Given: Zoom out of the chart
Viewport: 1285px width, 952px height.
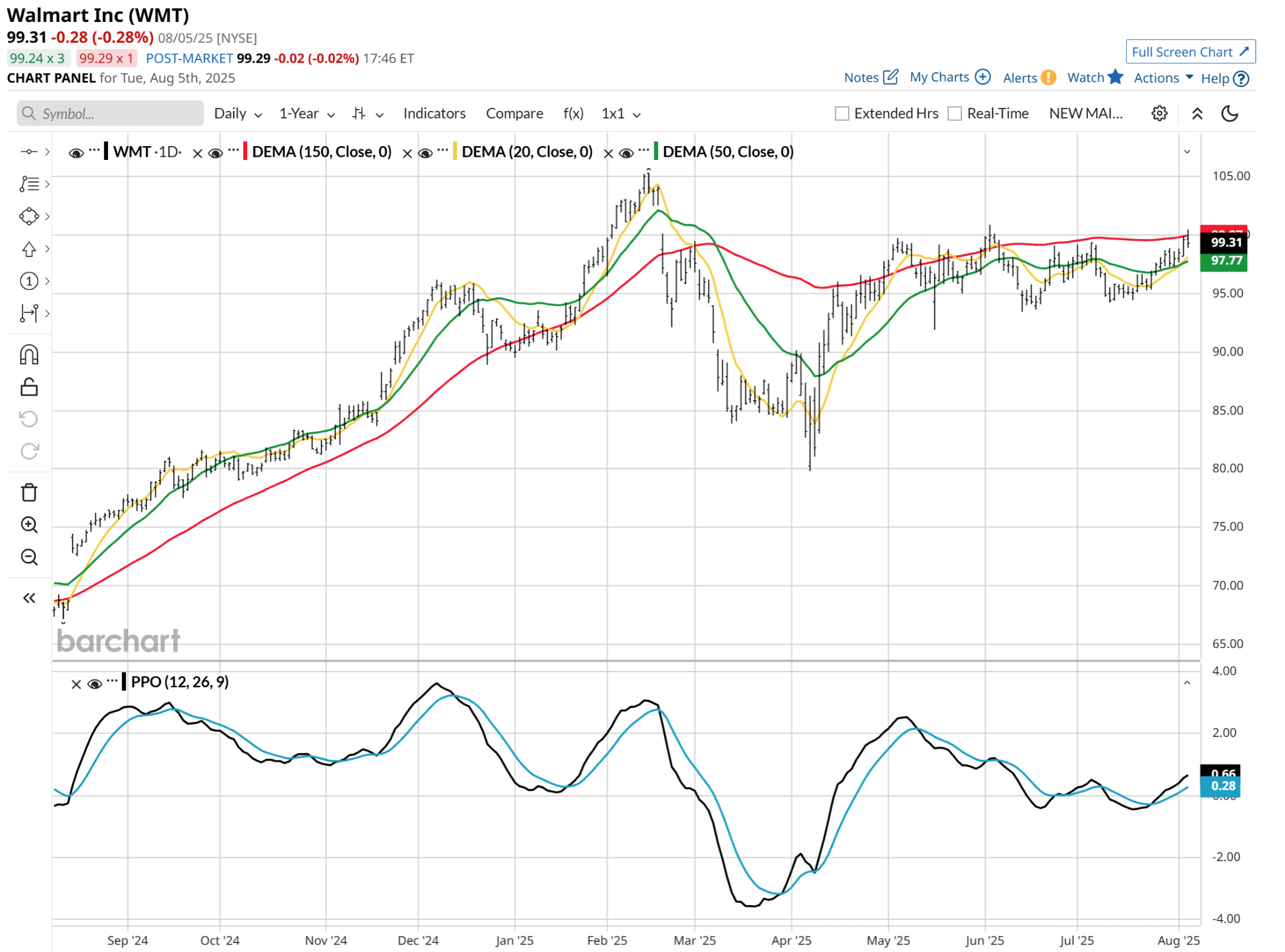Looking at the screenshot, I should point(29,557).
